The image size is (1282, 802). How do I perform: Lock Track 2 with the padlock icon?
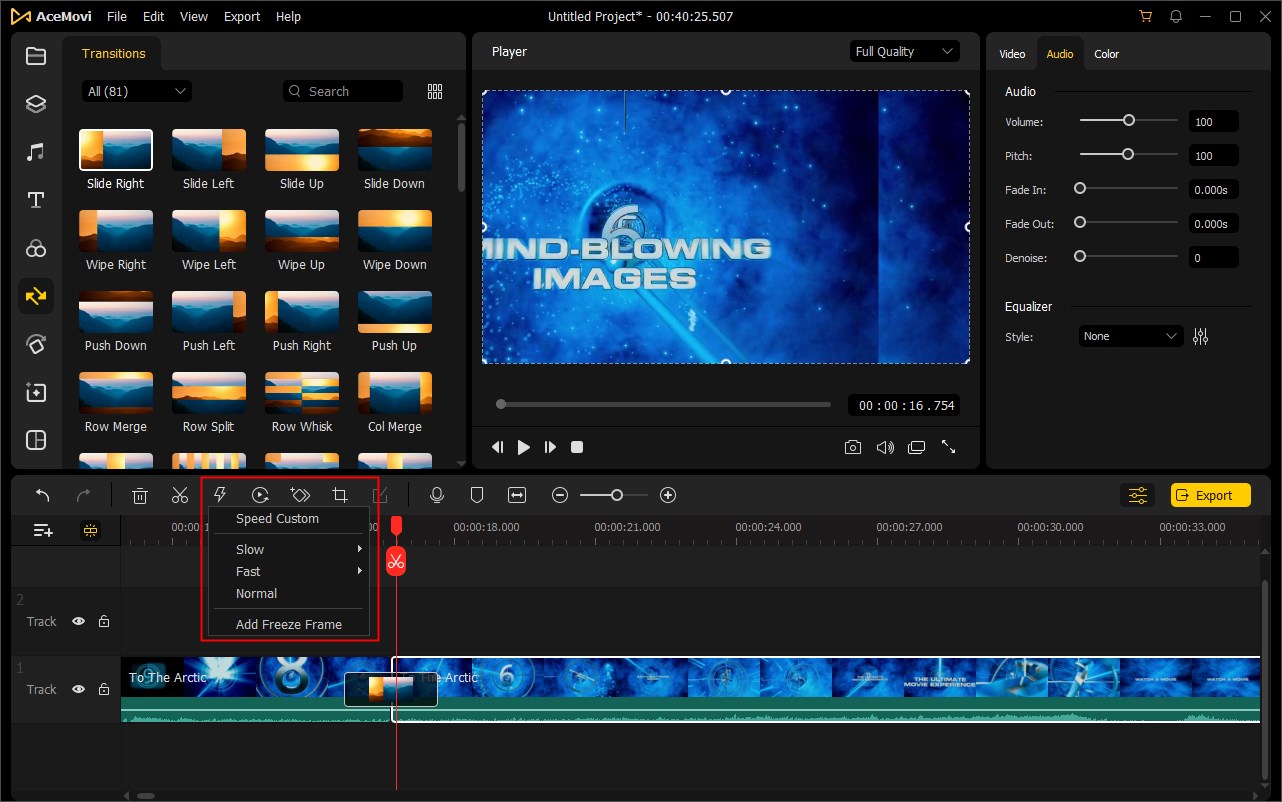pos(104,621)
